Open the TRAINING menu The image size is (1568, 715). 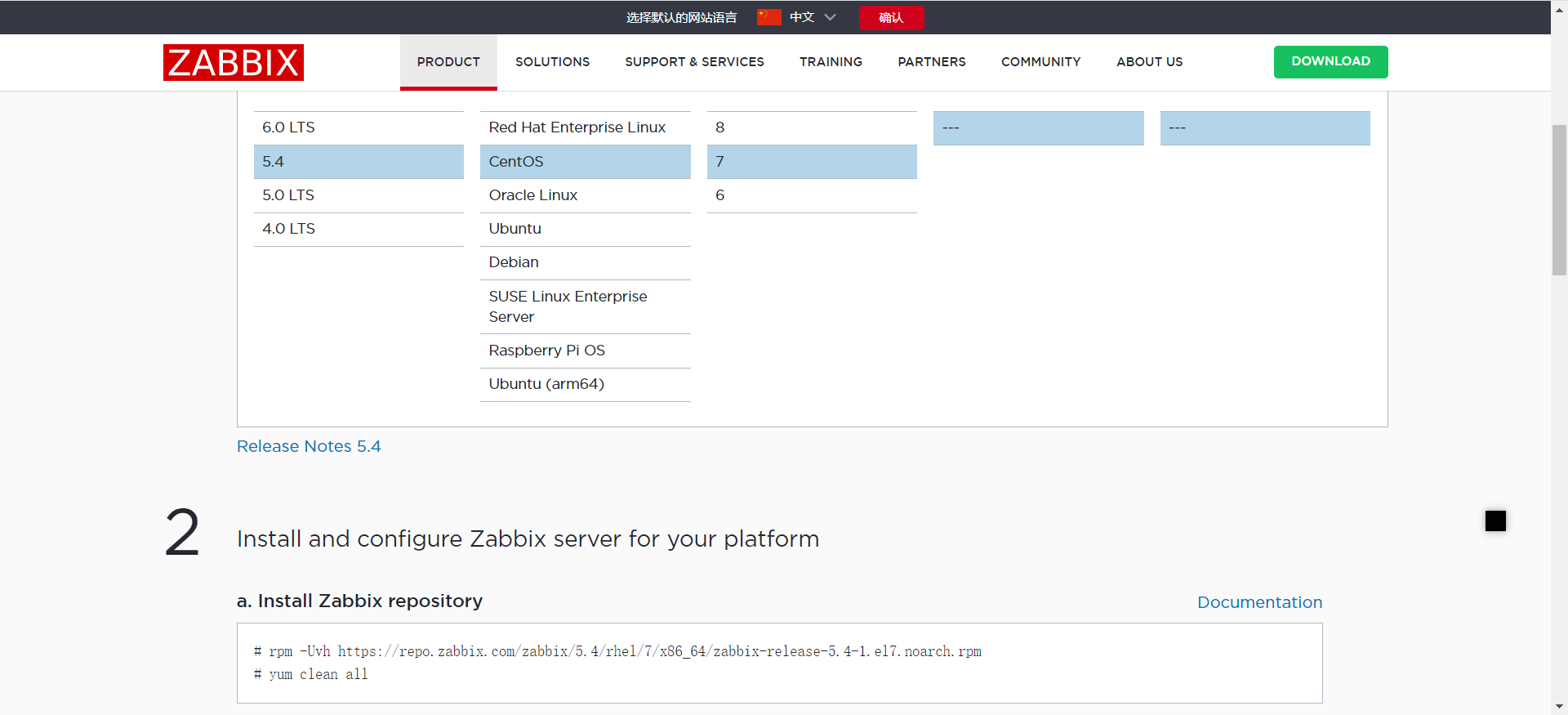point(831,62)
